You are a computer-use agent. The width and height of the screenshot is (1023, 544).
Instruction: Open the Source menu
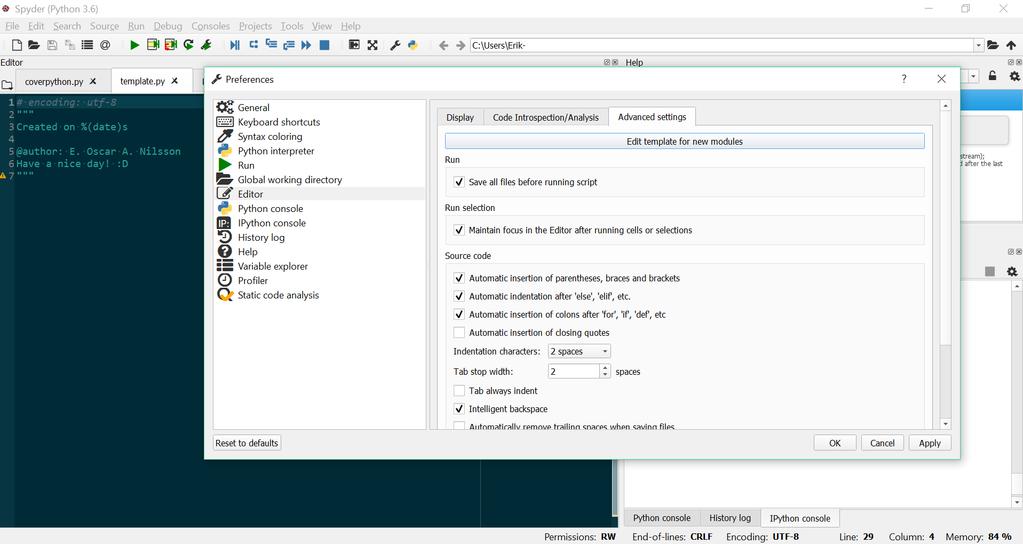[x=104, y=26]
